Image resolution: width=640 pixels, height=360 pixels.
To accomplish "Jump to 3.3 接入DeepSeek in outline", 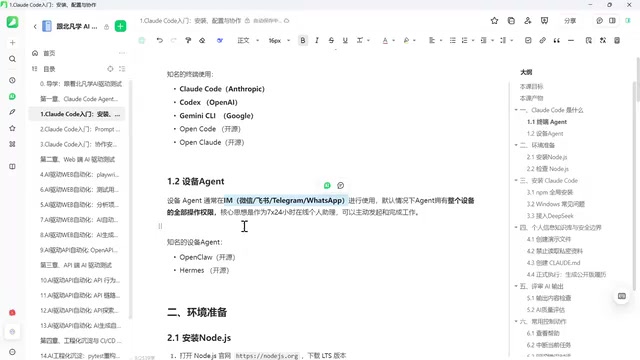I will click(550, 216).
